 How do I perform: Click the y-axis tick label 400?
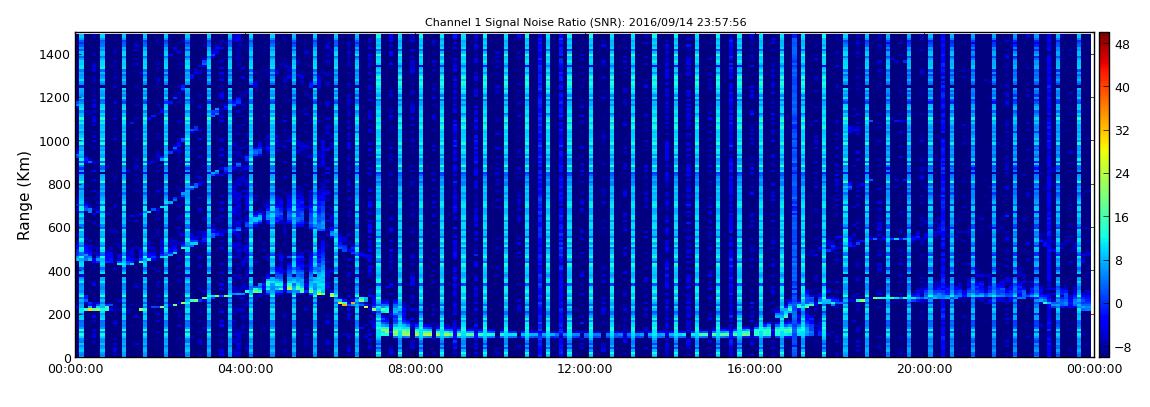[x=59, y=271]
